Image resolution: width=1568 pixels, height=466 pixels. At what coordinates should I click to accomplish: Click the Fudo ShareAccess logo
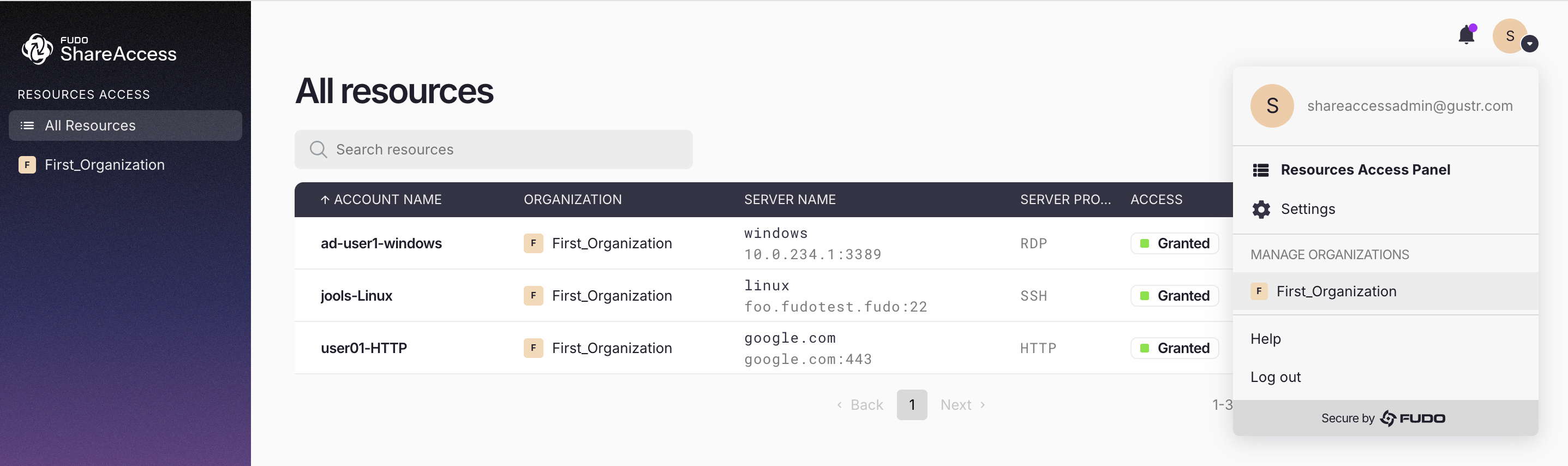pos(99,49)
